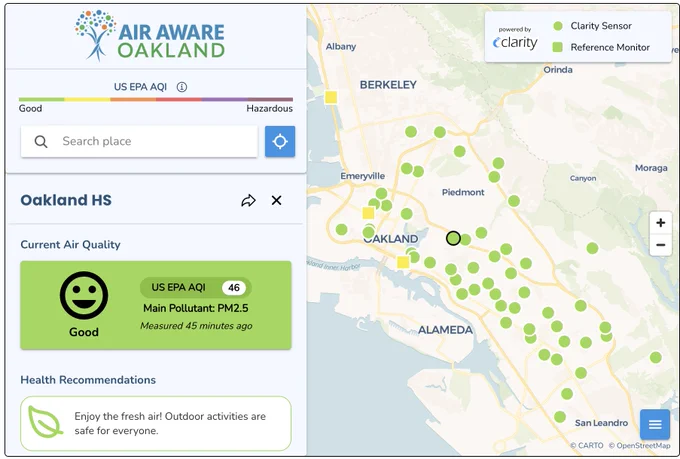This screenshot has width=680, height=459.
Task: Share the Oakland HS sensor page
Action: pyautogui.click(x=248, y=200)
